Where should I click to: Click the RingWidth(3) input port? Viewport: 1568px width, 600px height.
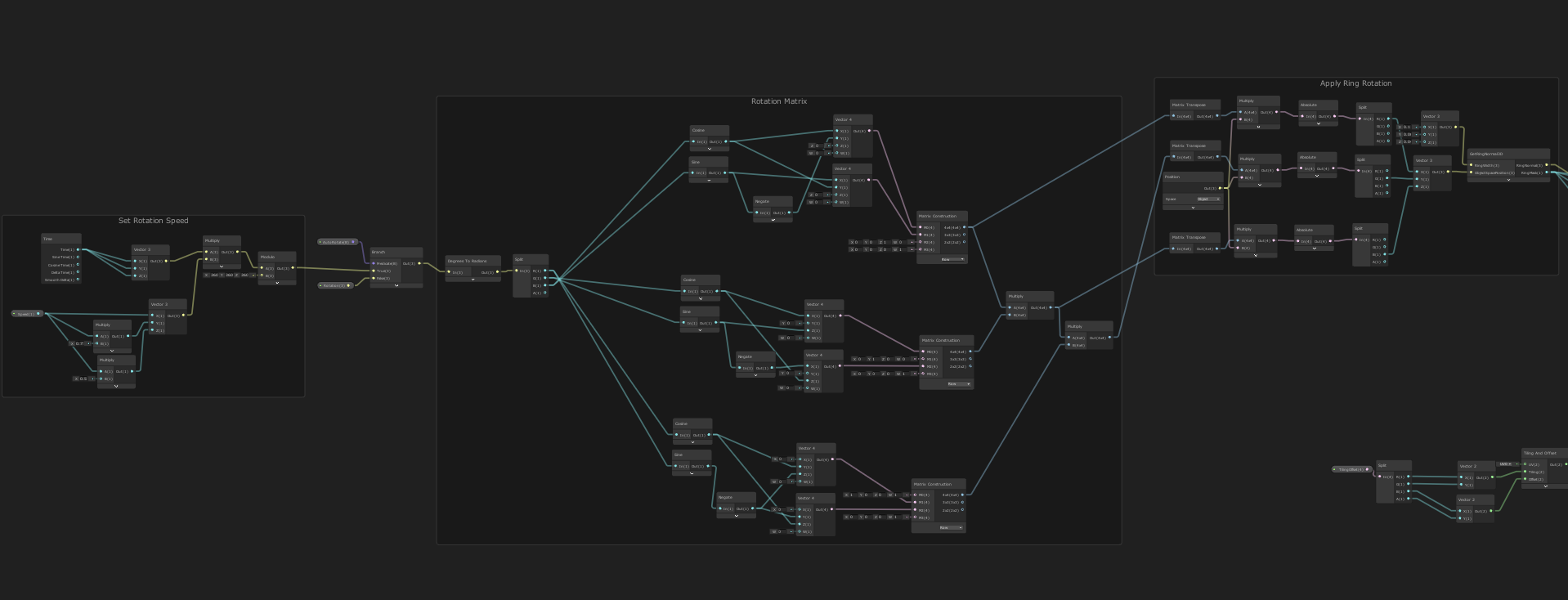[1471, 164]
